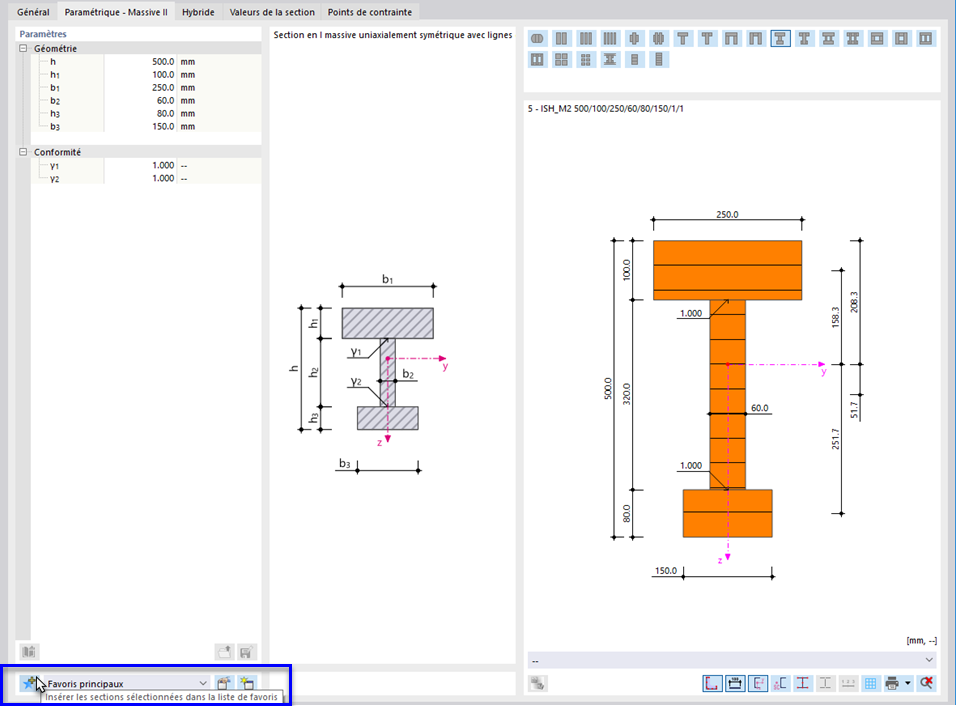Screen dimensions: 956x706
Task: Toggle the 1 2 3 numbering button
Action: (x=848, y=683)
